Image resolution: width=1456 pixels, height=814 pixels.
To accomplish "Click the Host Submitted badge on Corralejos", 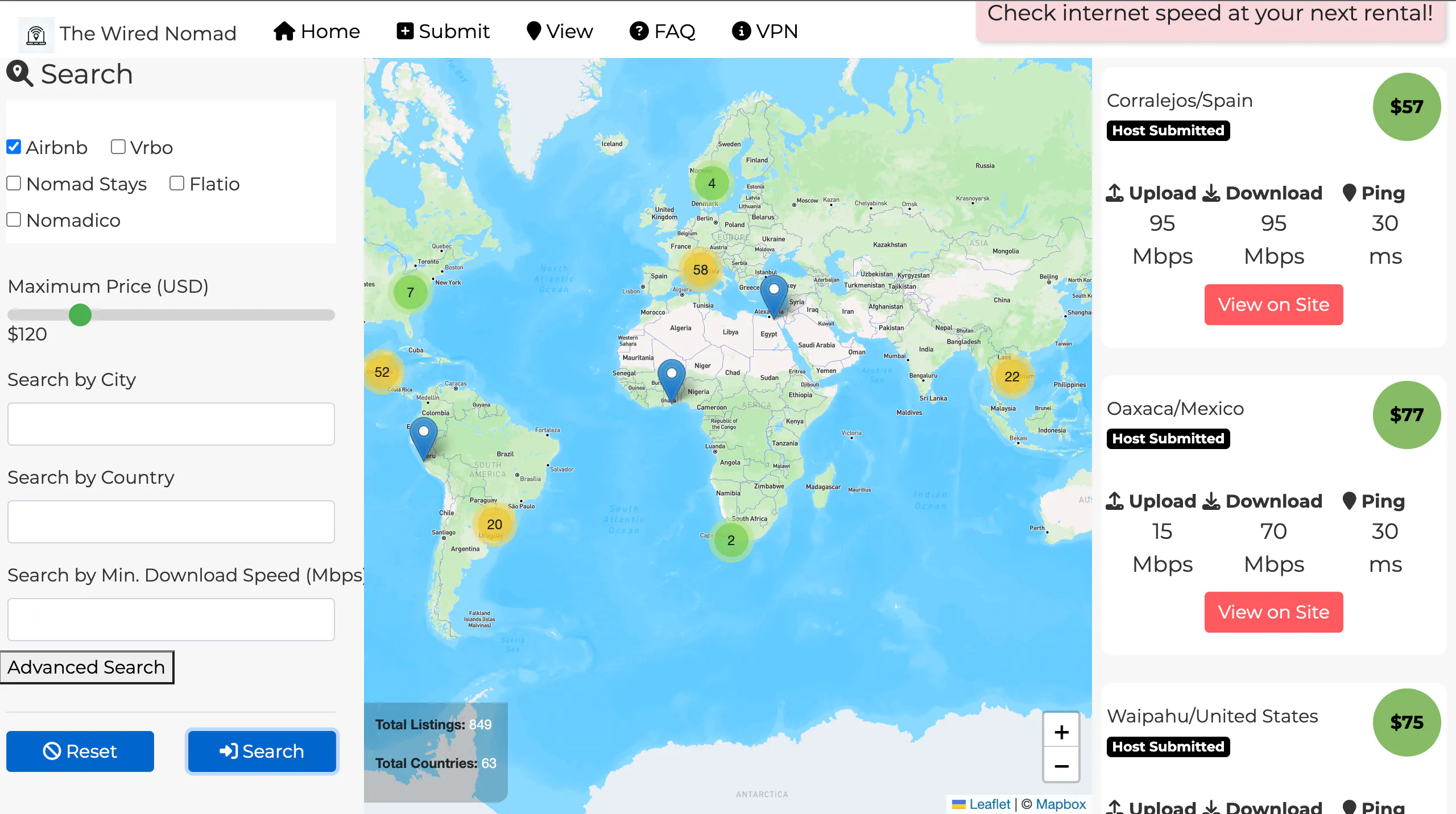I will point(1168,131).
